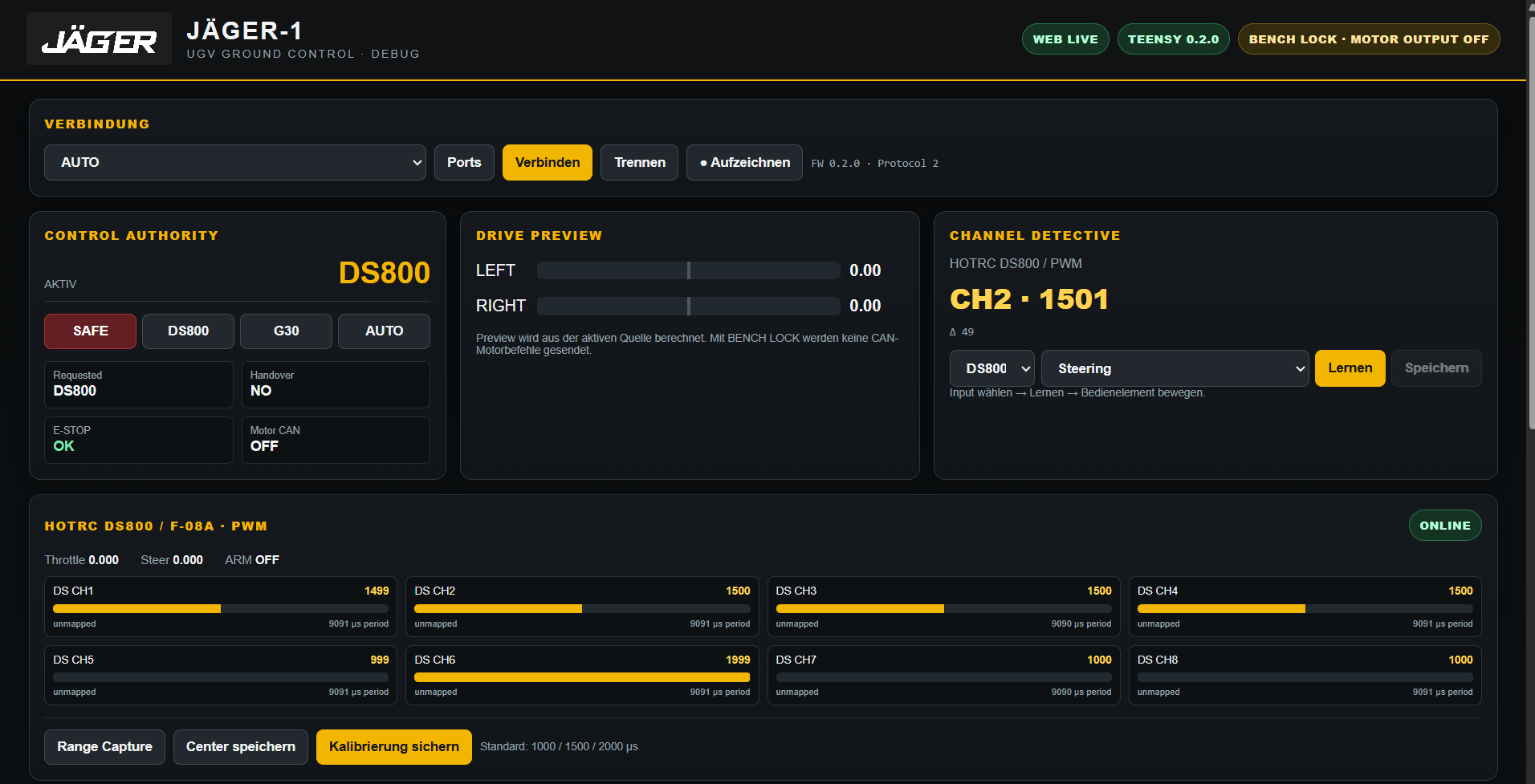The height and width of the screenshot is (784, 1535).
Task: Select G30 control authority mode
Action: [286, 331]
